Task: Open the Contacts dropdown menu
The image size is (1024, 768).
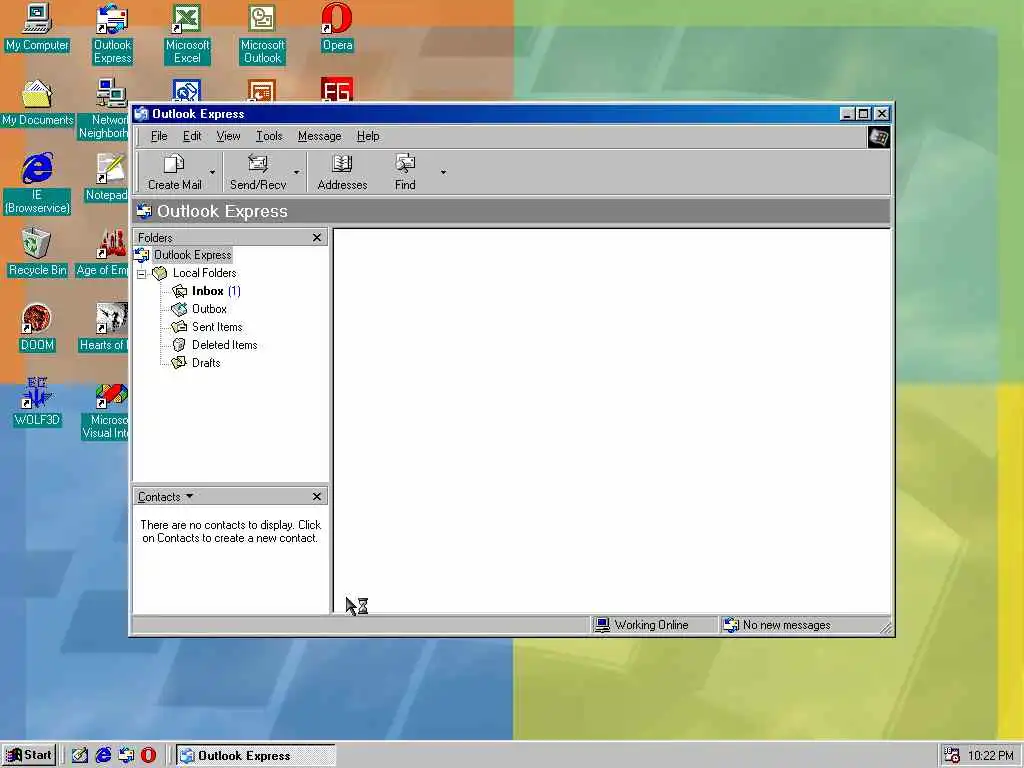Action: point(165,497)
